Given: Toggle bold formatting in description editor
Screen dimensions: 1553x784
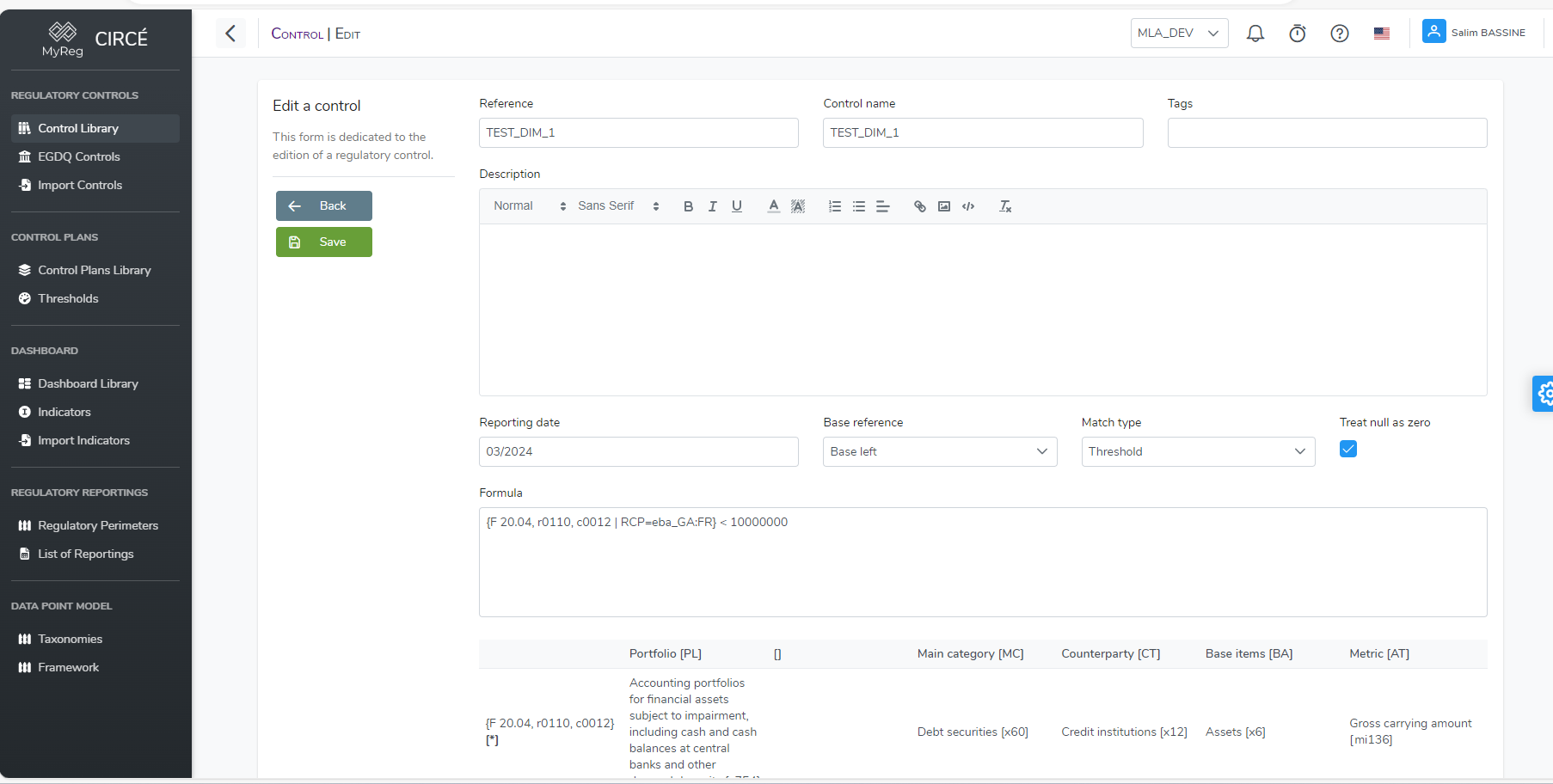Looking at the screenshot, I should coord(688,206).
